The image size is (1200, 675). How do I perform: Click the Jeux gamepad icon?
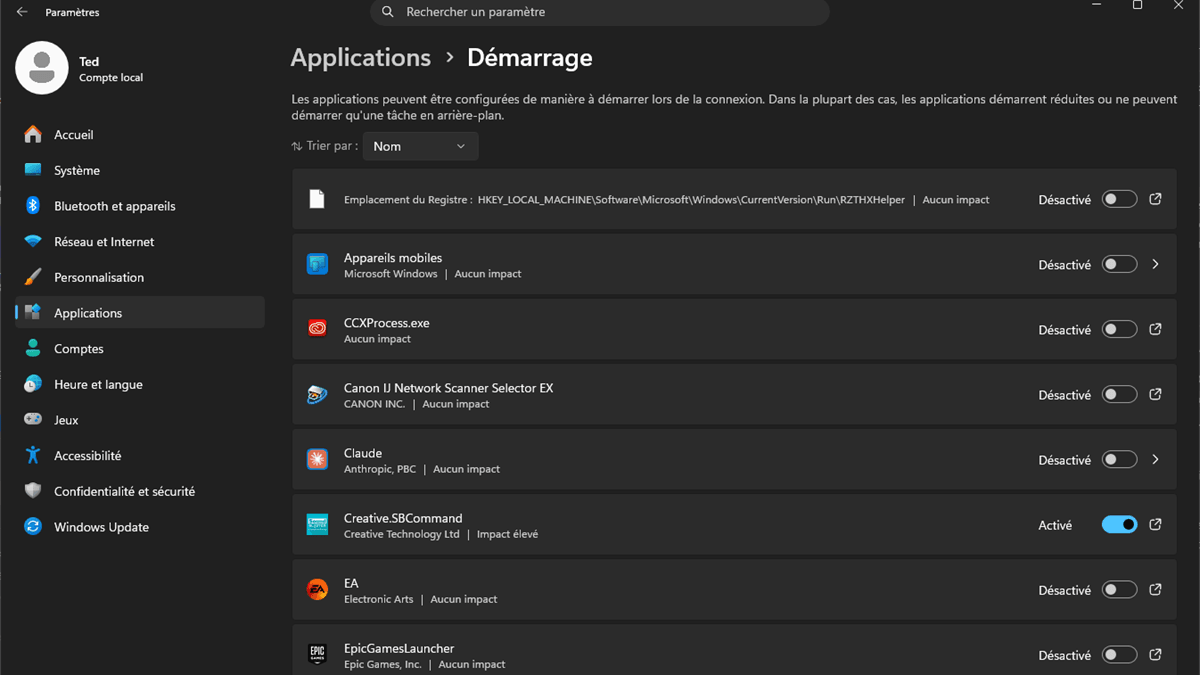(x=33, y=420)
